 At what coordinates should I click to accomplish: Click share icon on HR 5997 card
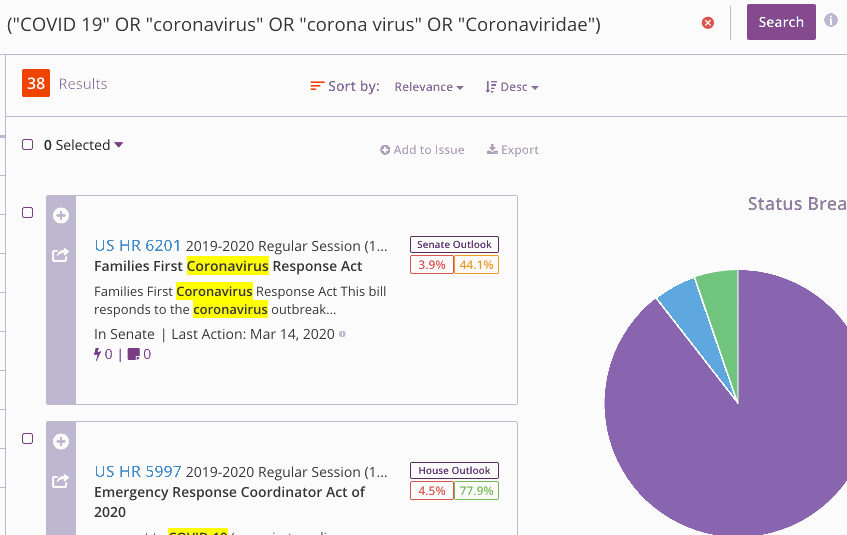(x=60, y=481)
